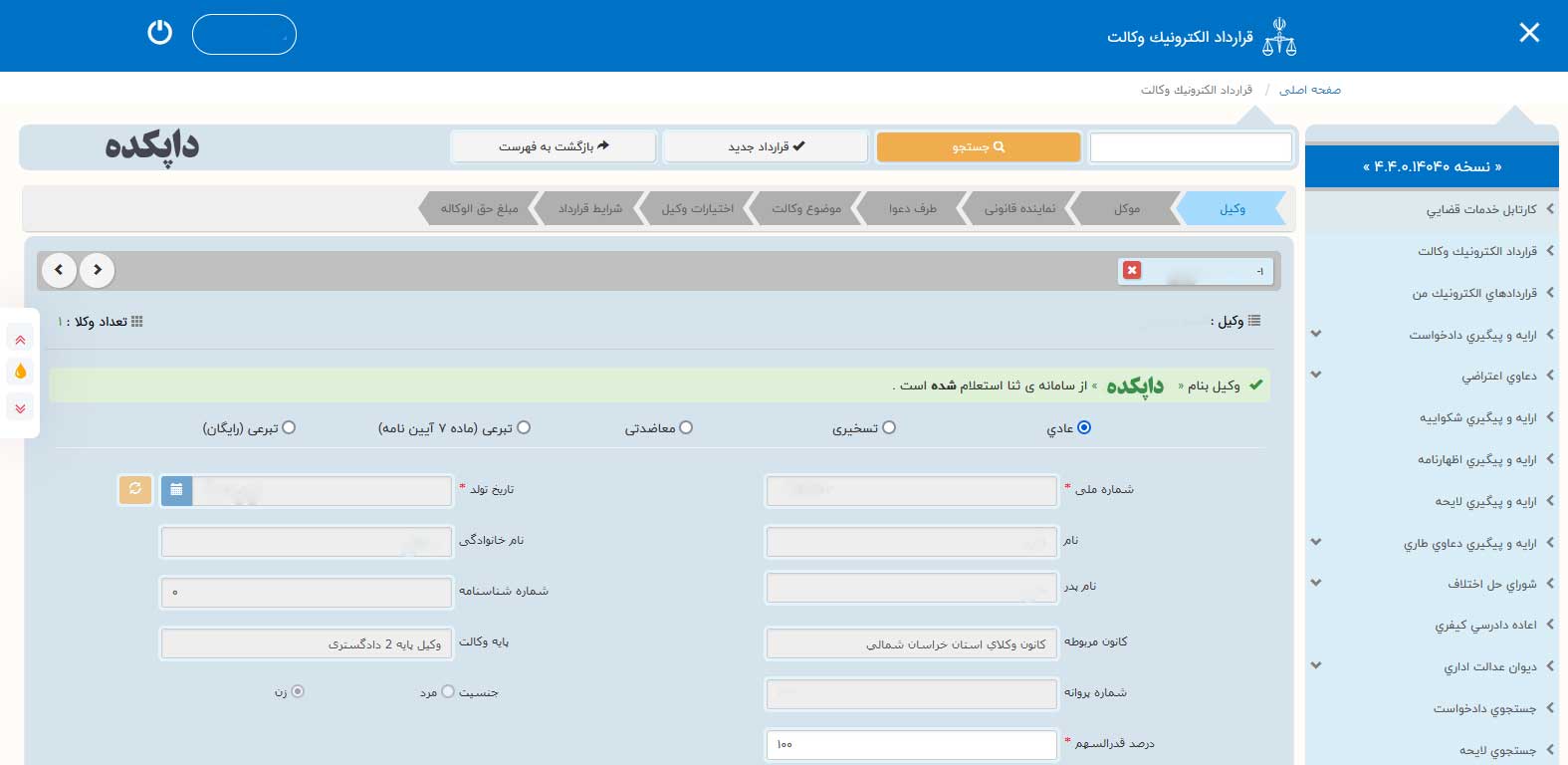Switch to the وکیل step tab
1568x765 pixels.
click(x=1232, y=208)
